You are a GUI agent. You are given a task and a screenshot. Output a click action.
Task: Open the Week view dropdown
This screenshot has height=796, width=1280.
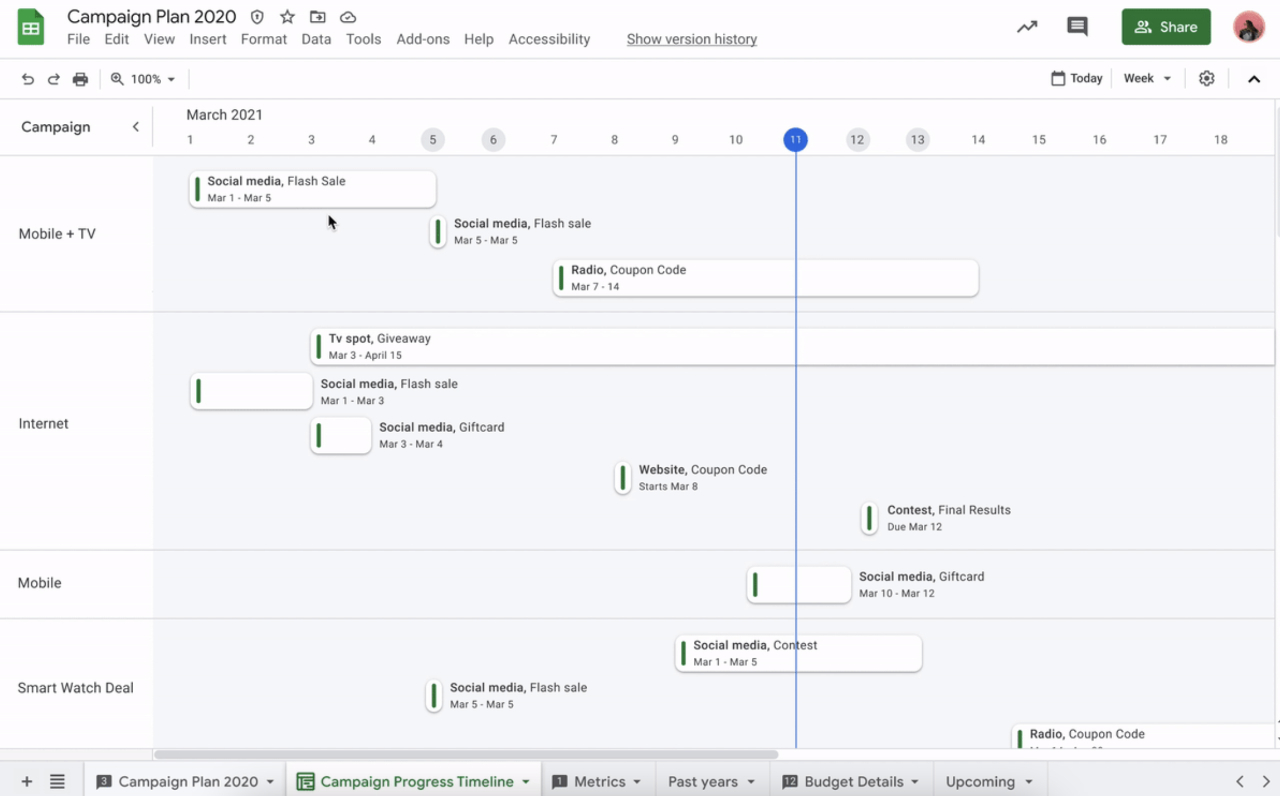[1147, 77]
